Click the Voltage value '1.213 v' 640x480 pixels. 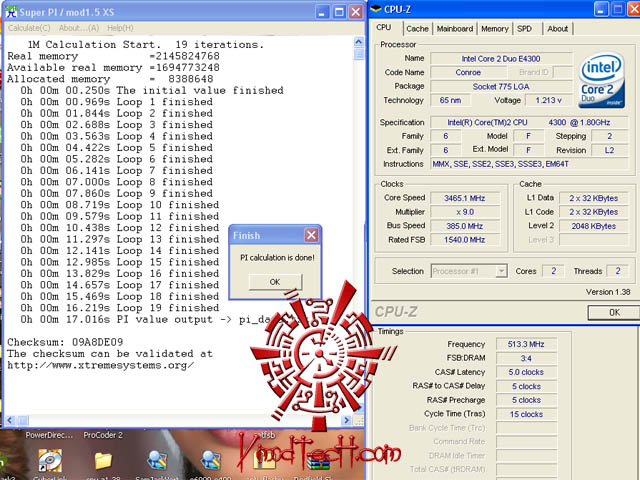pos(549,100)
